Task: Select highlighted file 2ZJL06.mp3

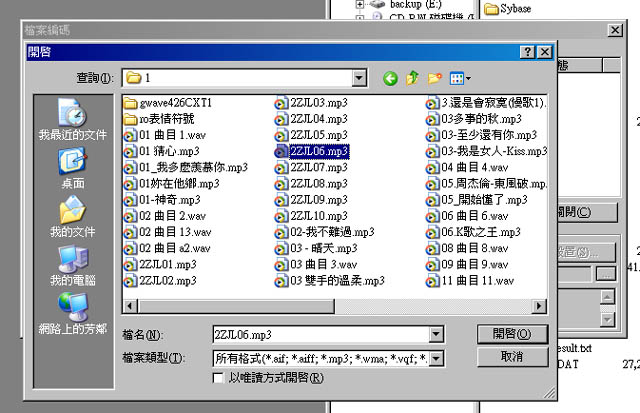Action: pyautogui.click(x=312, y=151)
